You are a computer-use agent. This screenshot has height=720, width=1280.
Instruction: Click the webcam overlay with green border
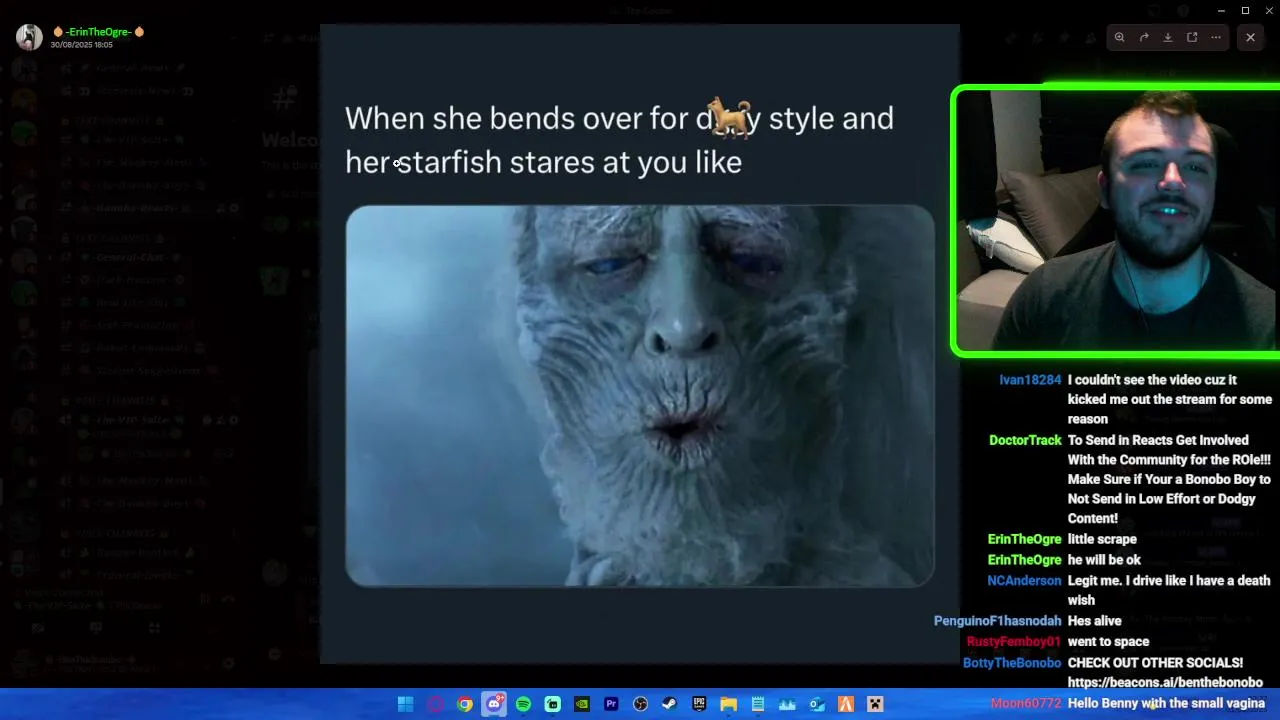[x=1115, y=221]
